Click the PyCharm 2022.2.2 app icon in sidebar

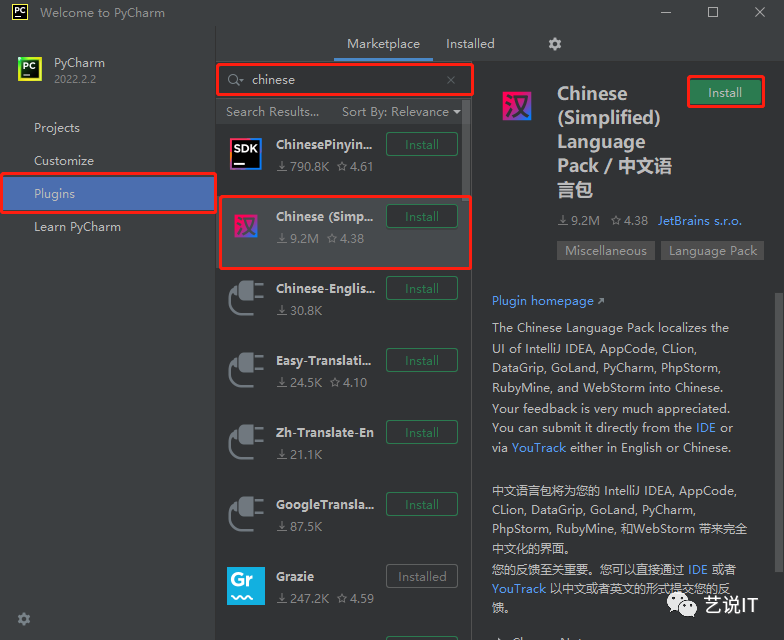coord(30,68)
